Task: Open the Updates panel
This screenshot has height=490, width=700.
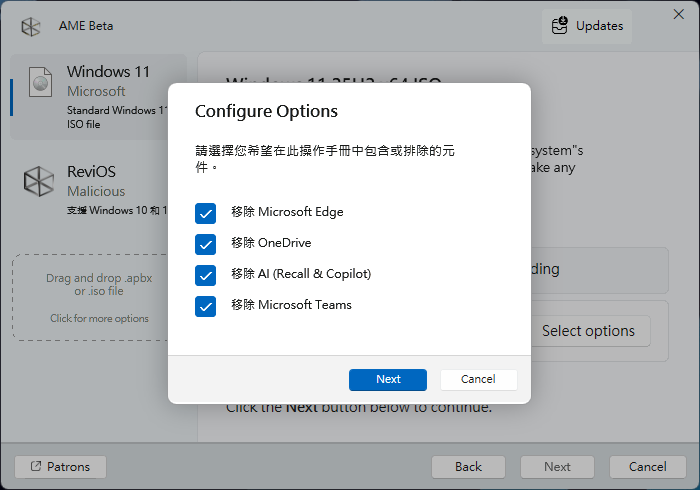Action: (588, 26)
